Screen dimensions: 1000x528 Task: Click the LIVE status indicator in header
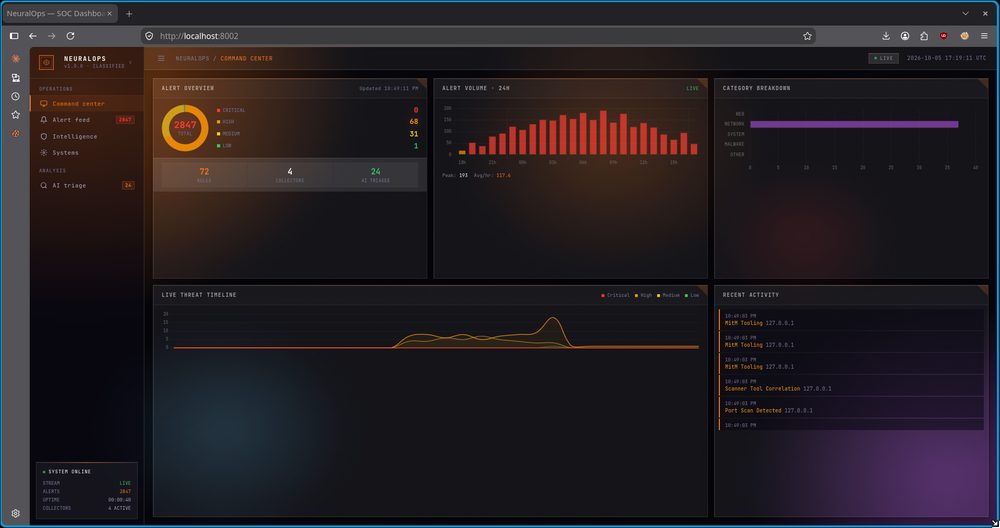[883, 58]
